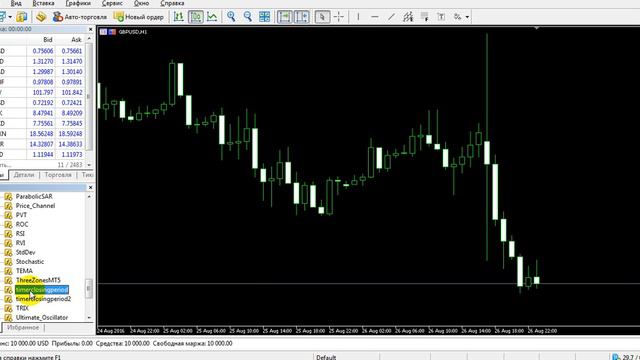Click the GBPUSD,H1 chart title
The image size is (640, 360).
click(x=133, y=32)
